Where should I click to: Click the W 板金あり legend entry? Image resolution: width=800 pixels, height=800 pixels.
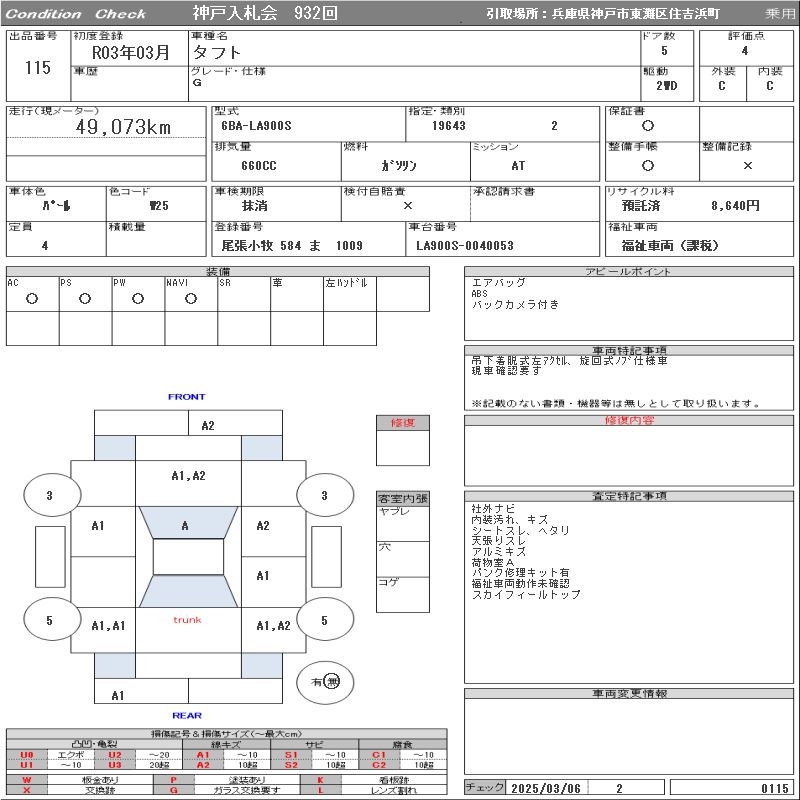pyautogui.click(x=80, y=780)
